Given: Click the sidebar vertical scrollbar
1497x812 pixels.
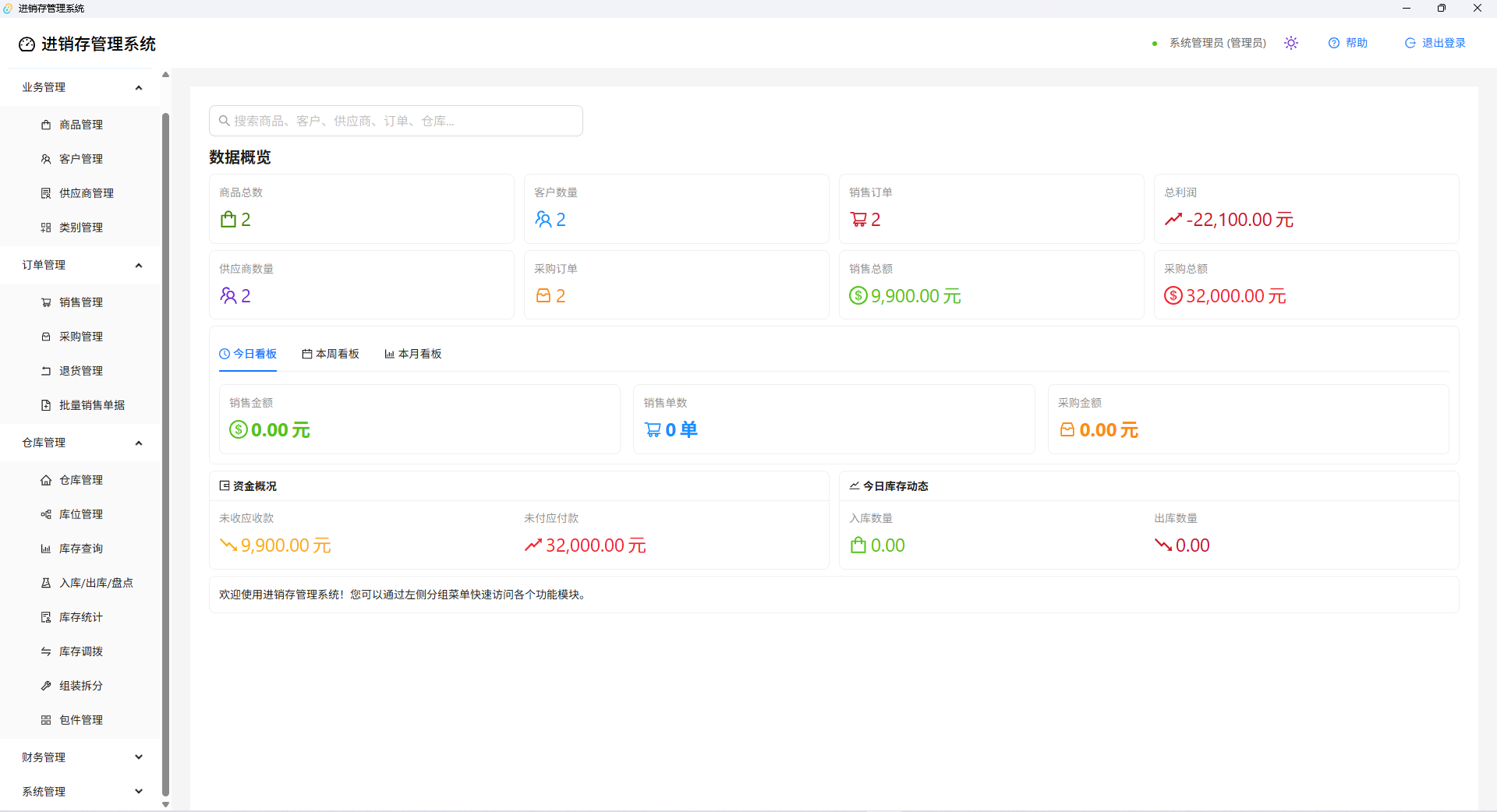Looking at the screenshot, I should click(165, 455).
